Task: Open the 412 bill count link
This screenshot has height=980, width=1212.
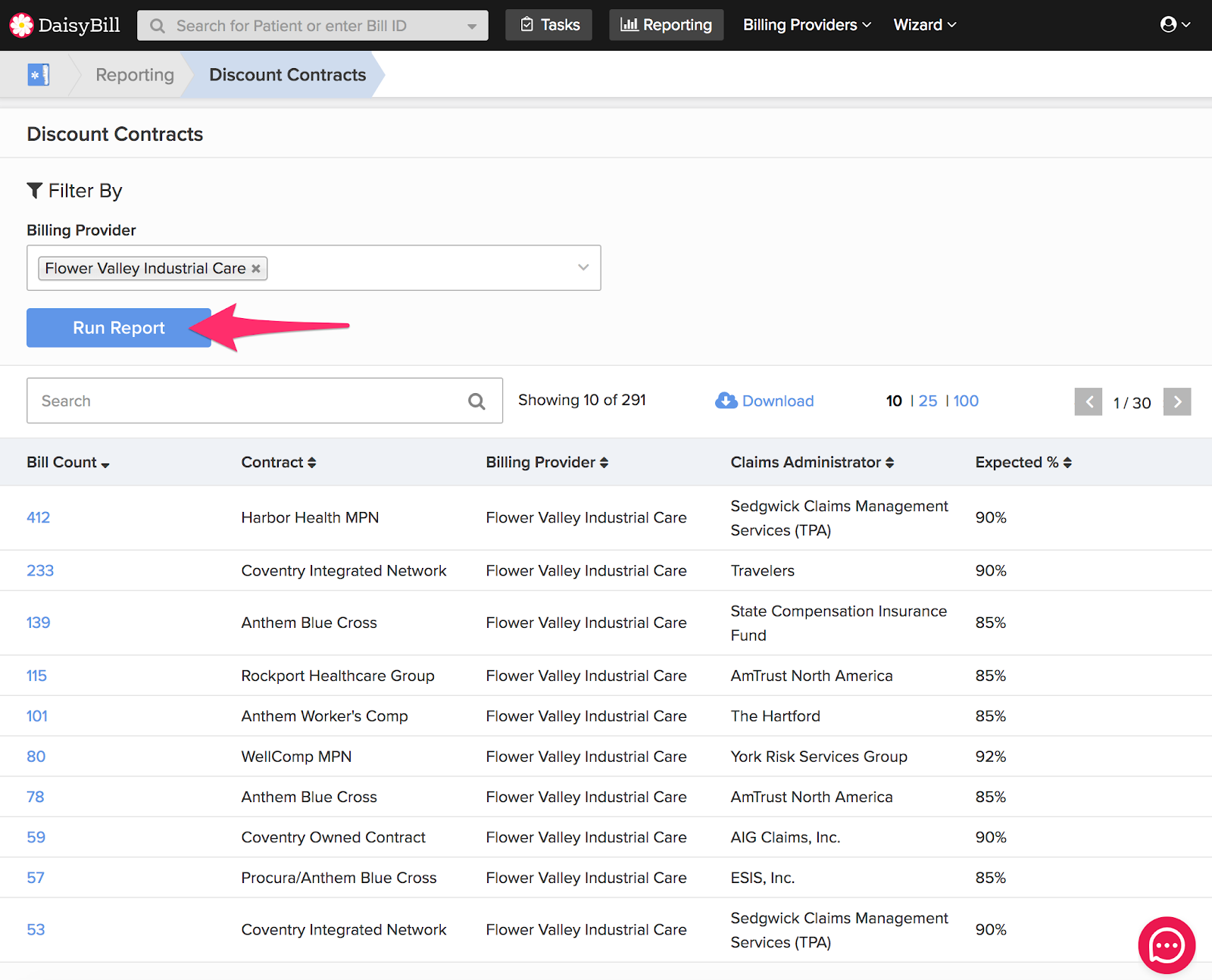Action: (39, 518)
